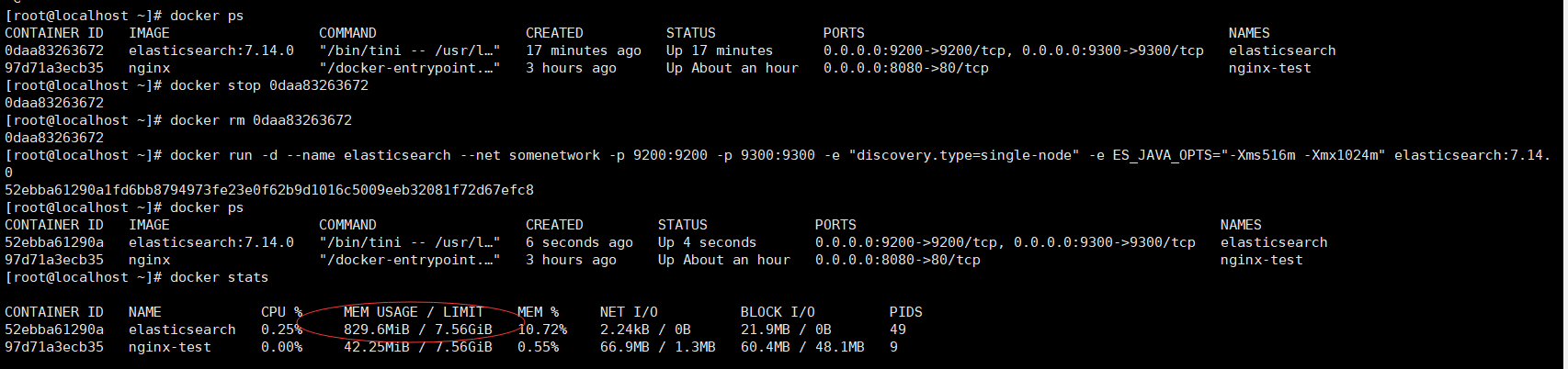The image size is (1568, 369).
Task: Click the "NAME" header in the stats table
Action: click(145, 312)
